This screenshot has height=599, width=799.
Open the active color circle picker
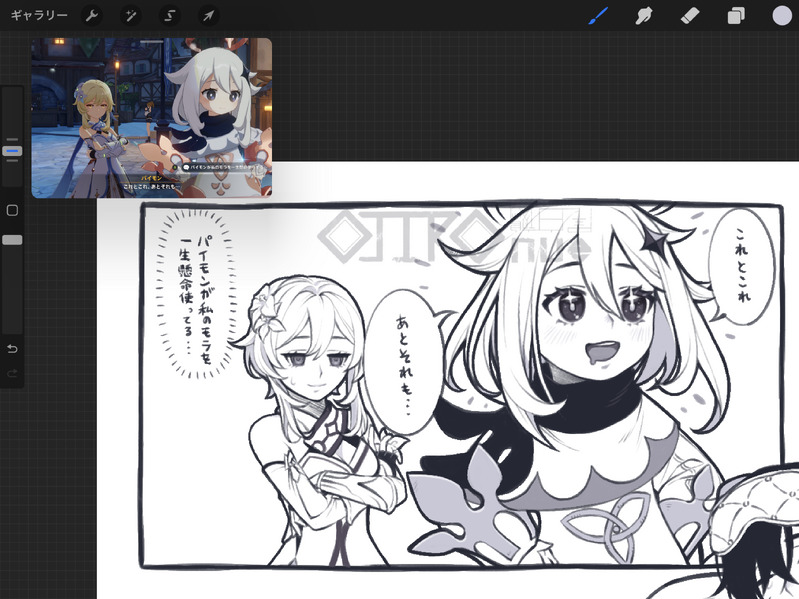point(782,16)
